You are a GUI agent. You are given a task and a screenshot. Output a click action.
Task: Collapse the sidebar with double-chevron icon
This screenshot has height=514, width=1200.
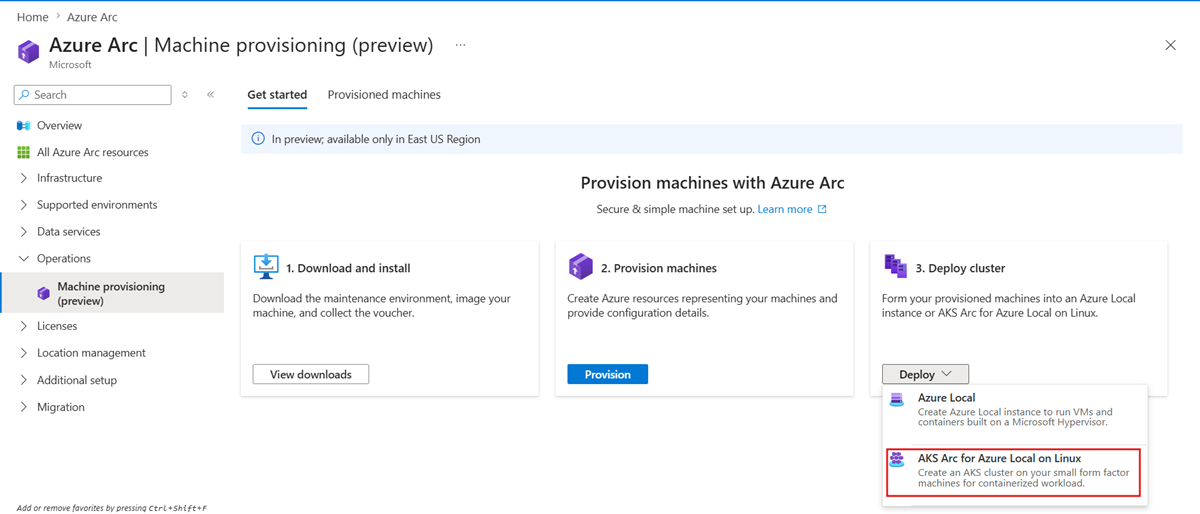tap(210, 95)
